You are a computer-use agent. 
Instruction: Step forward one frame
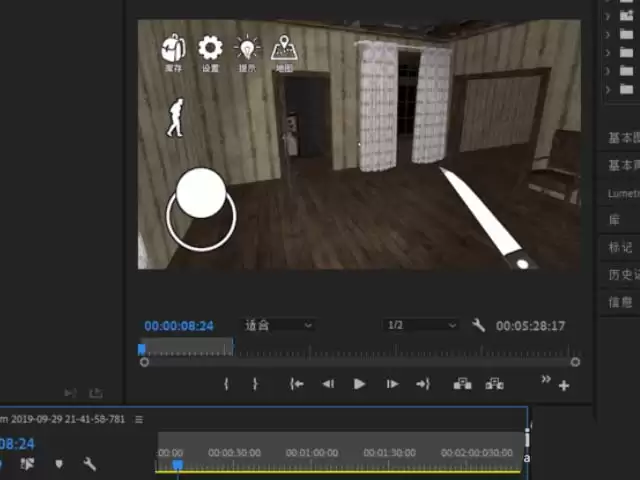point(392,384)
